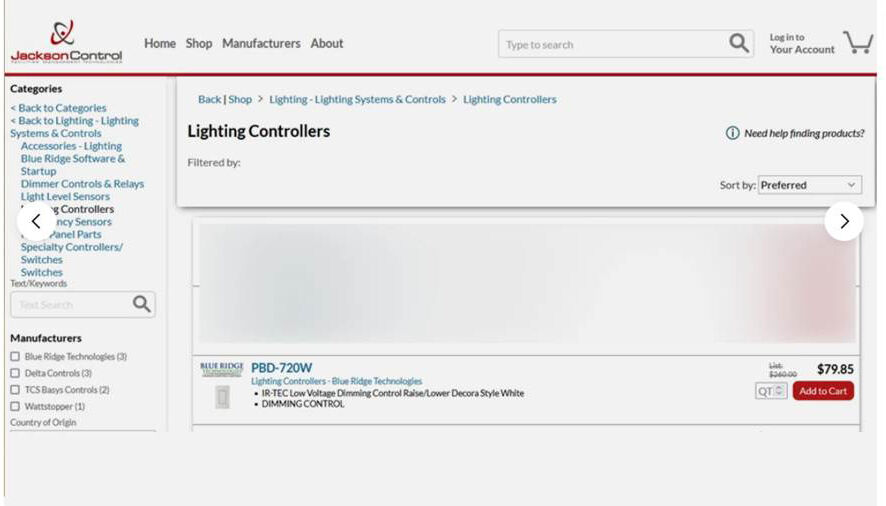Click the PBD-720W product thumbnail image
The height and width of the screenshot is (506, 886).
click(222, 397)
